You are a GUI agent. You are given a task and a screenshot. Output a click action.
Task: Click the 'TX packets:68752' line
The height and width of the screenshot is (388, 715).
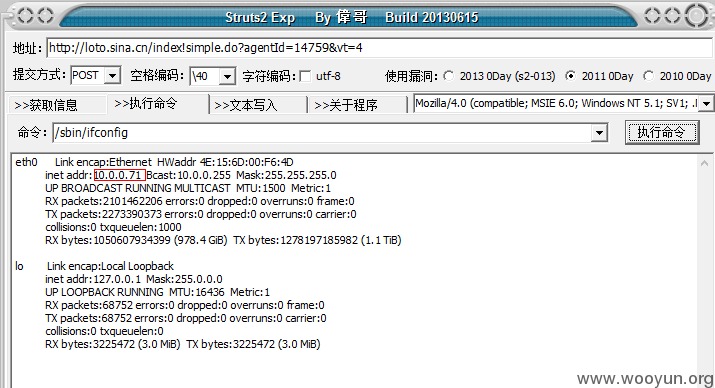[186, 318]
